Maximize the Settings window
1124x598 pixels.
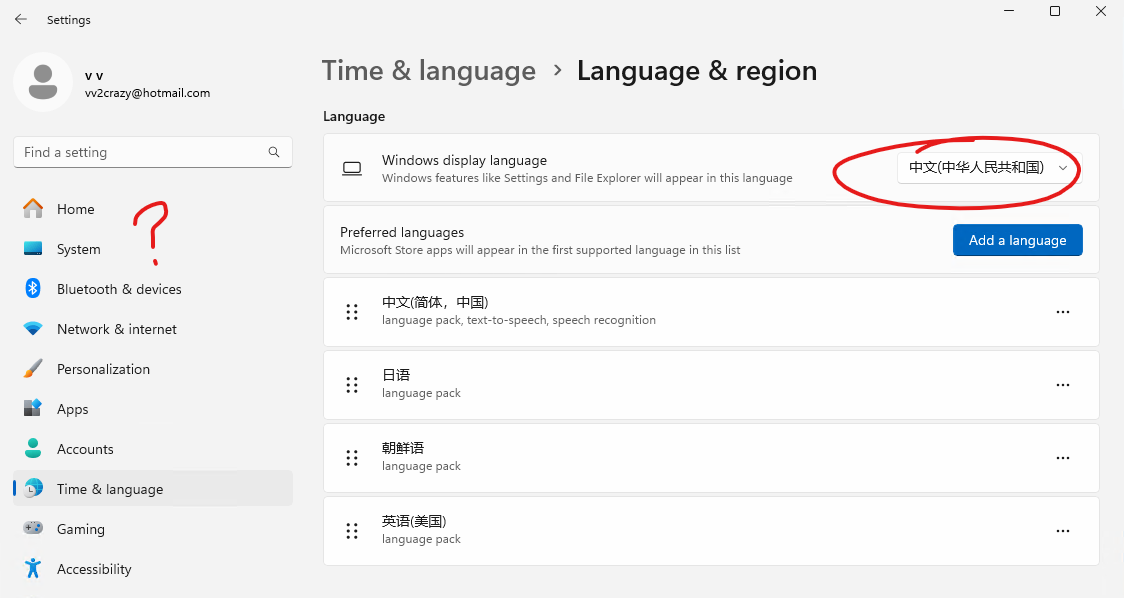pyautogui.click(x=1055, y=11)
